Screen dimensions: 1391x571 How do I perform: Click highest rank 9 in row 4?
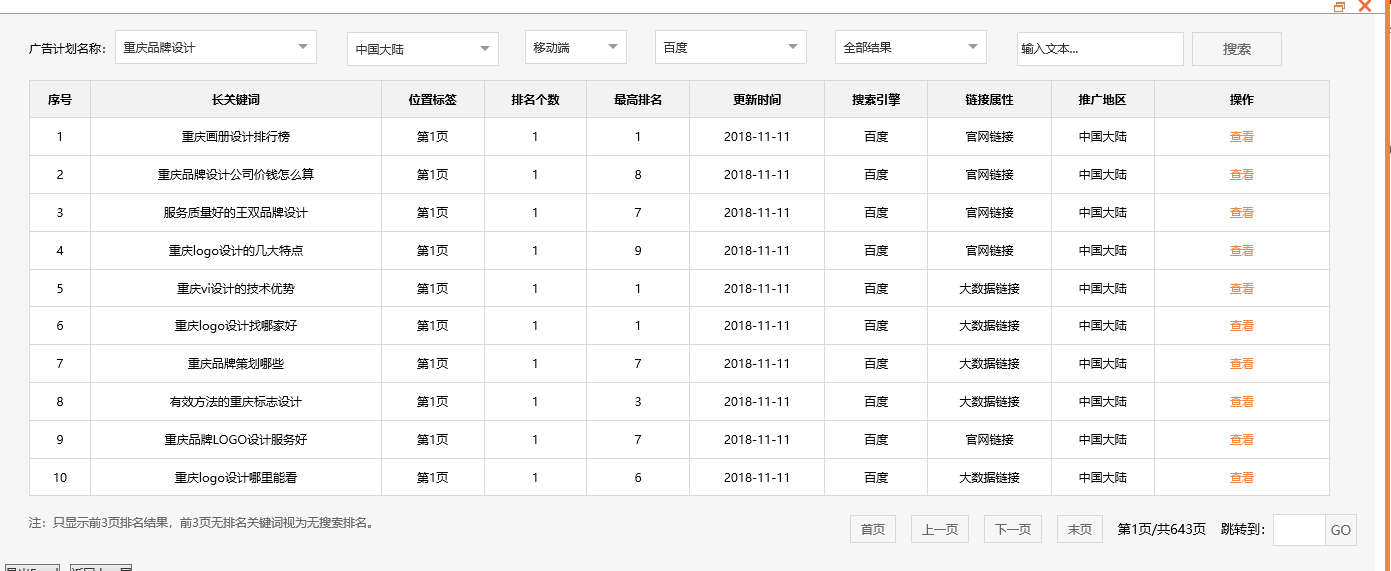coord(638,251)
